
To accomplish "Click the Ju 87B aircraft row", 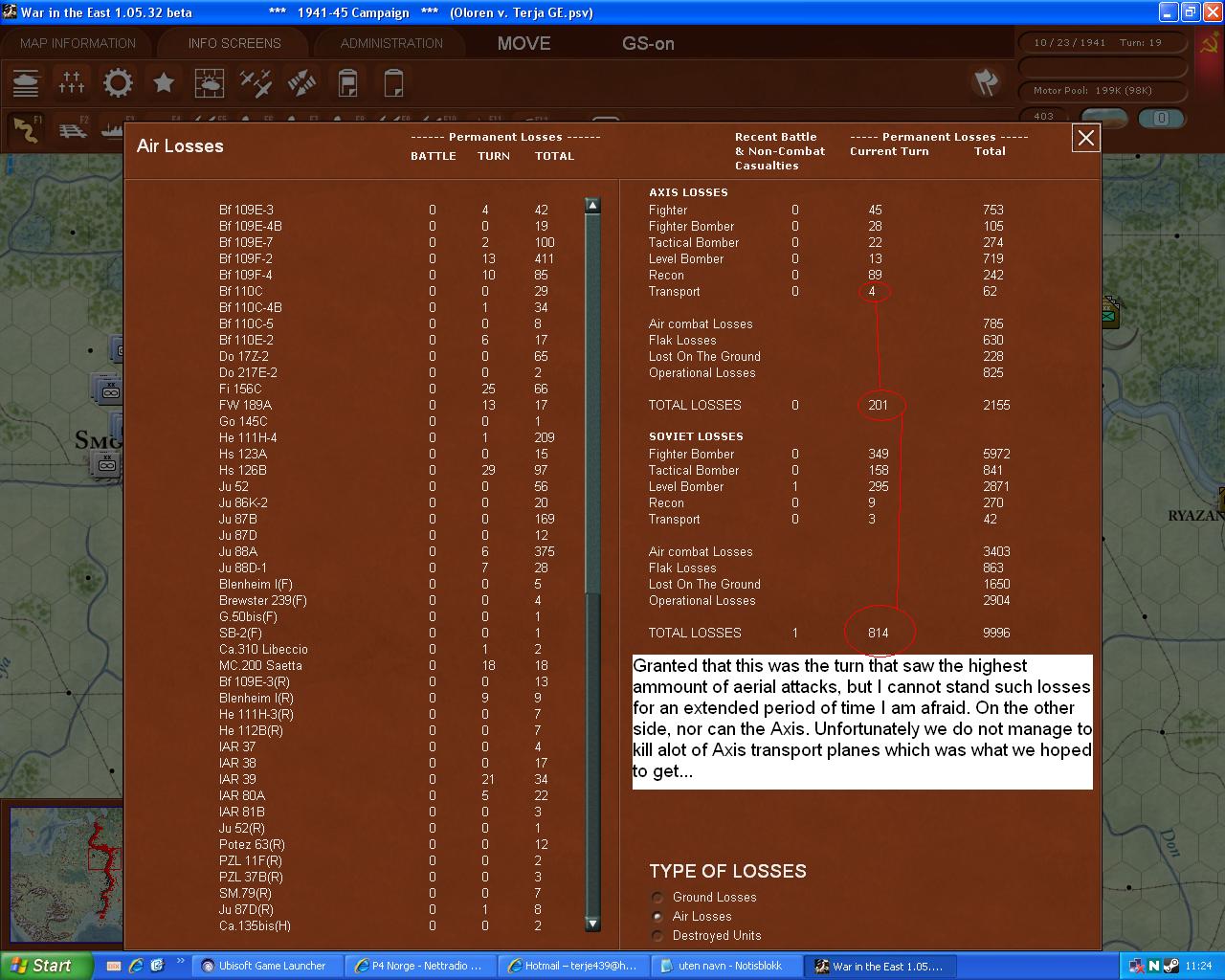I will 389,519.
